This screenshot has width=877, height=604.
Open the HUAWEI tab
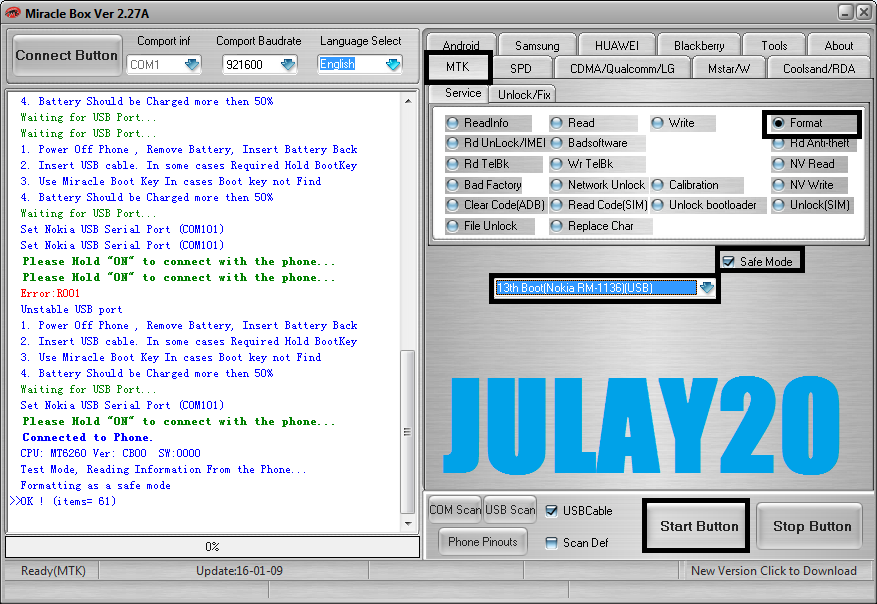pyautogui.click(x=616, y=45)
